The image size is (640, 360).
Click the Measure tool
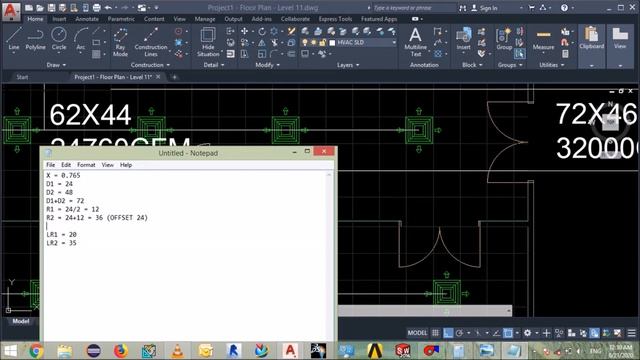[x=543, y=40]
